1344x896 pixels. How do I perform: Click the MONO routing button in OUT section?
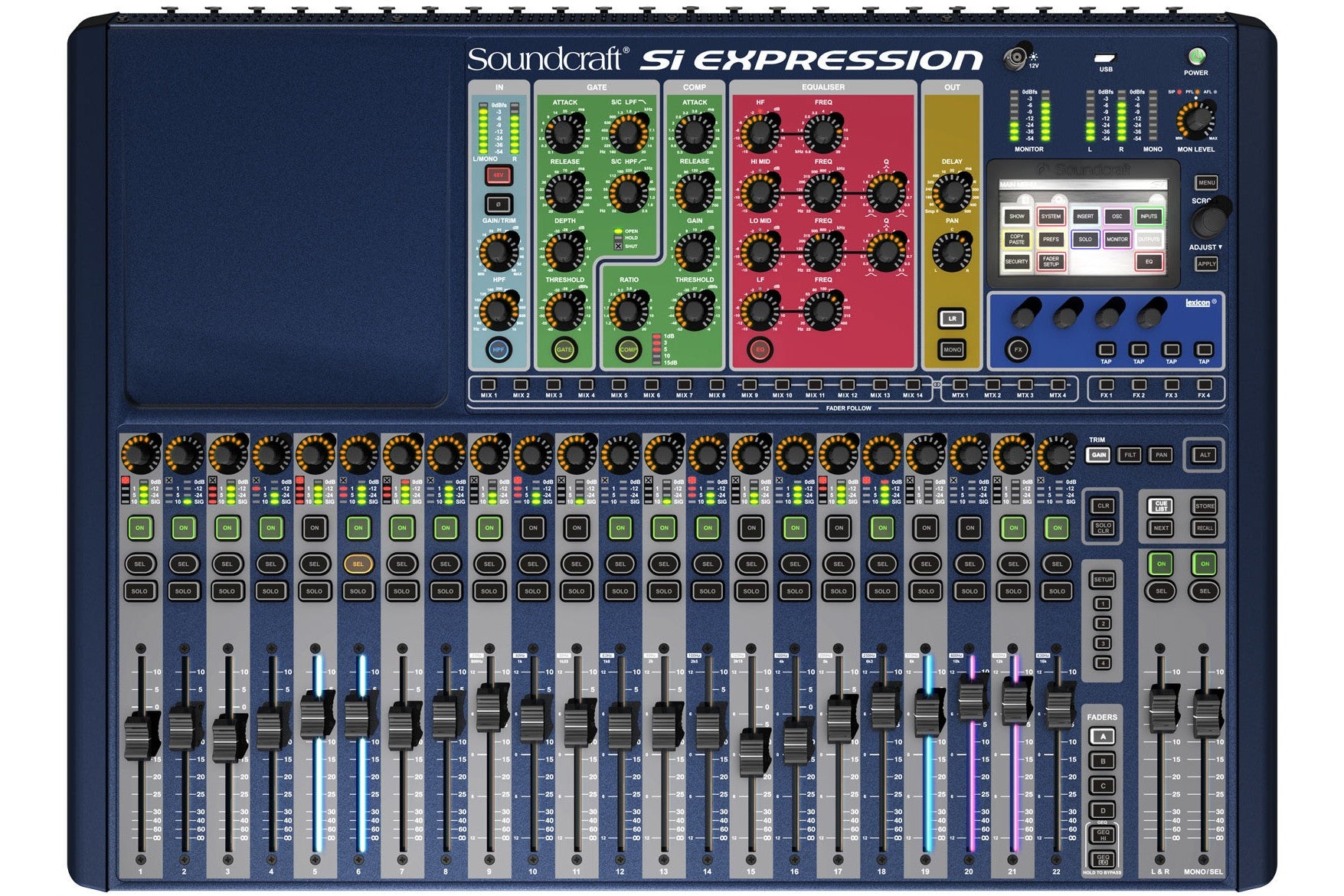pyautogui.click(x=952, y=349)
